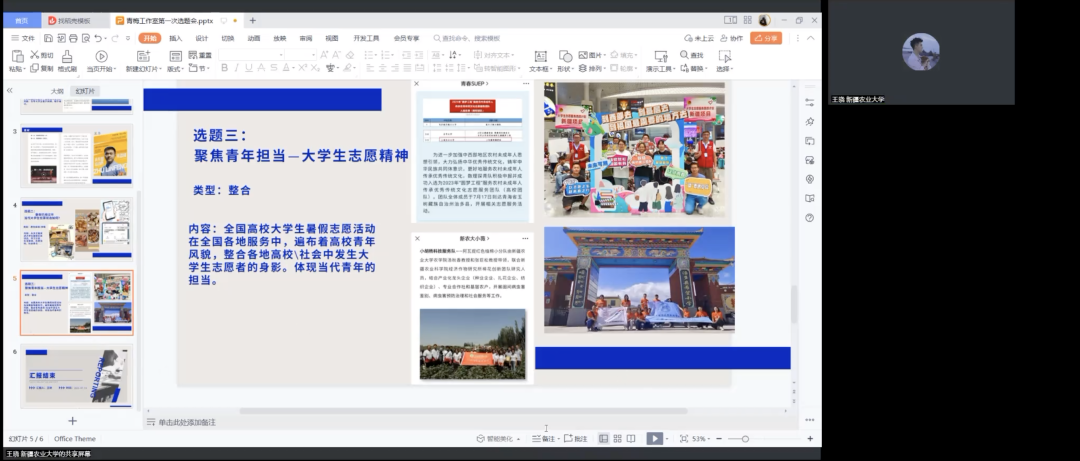This screenshot has width=1080, height=461.
Task: Select slide 6 thumbnail
Action: click(x=76, y=377)
